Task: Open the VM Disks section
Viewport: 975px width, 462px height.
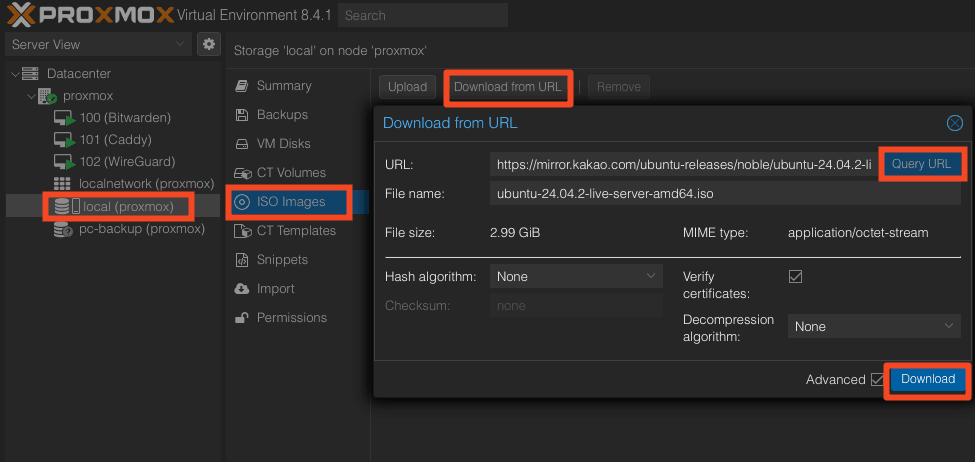Action: click(284, 144)
